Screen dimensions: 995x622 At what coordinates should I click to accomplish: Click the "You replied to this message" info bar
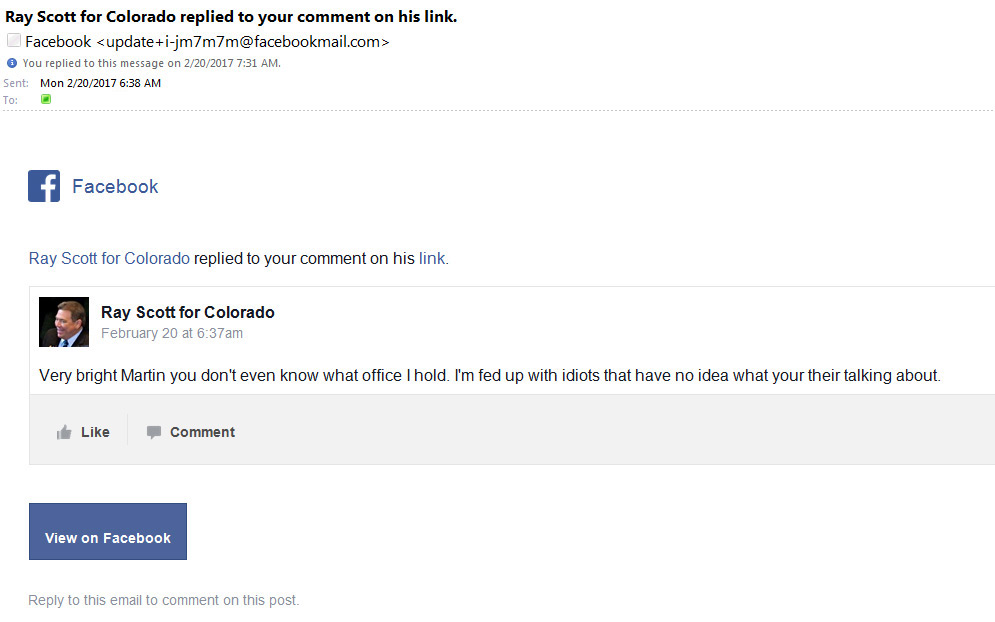pos(151,63)
